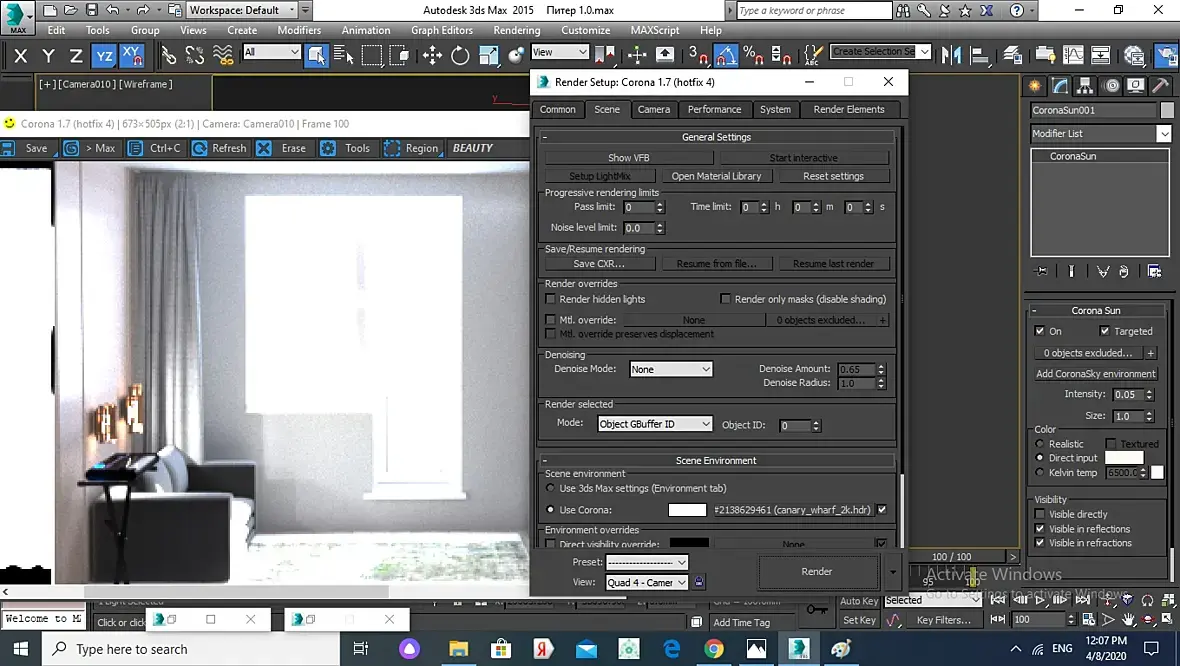Toggle the Percent Snap icon

click(x=753, y=55)
